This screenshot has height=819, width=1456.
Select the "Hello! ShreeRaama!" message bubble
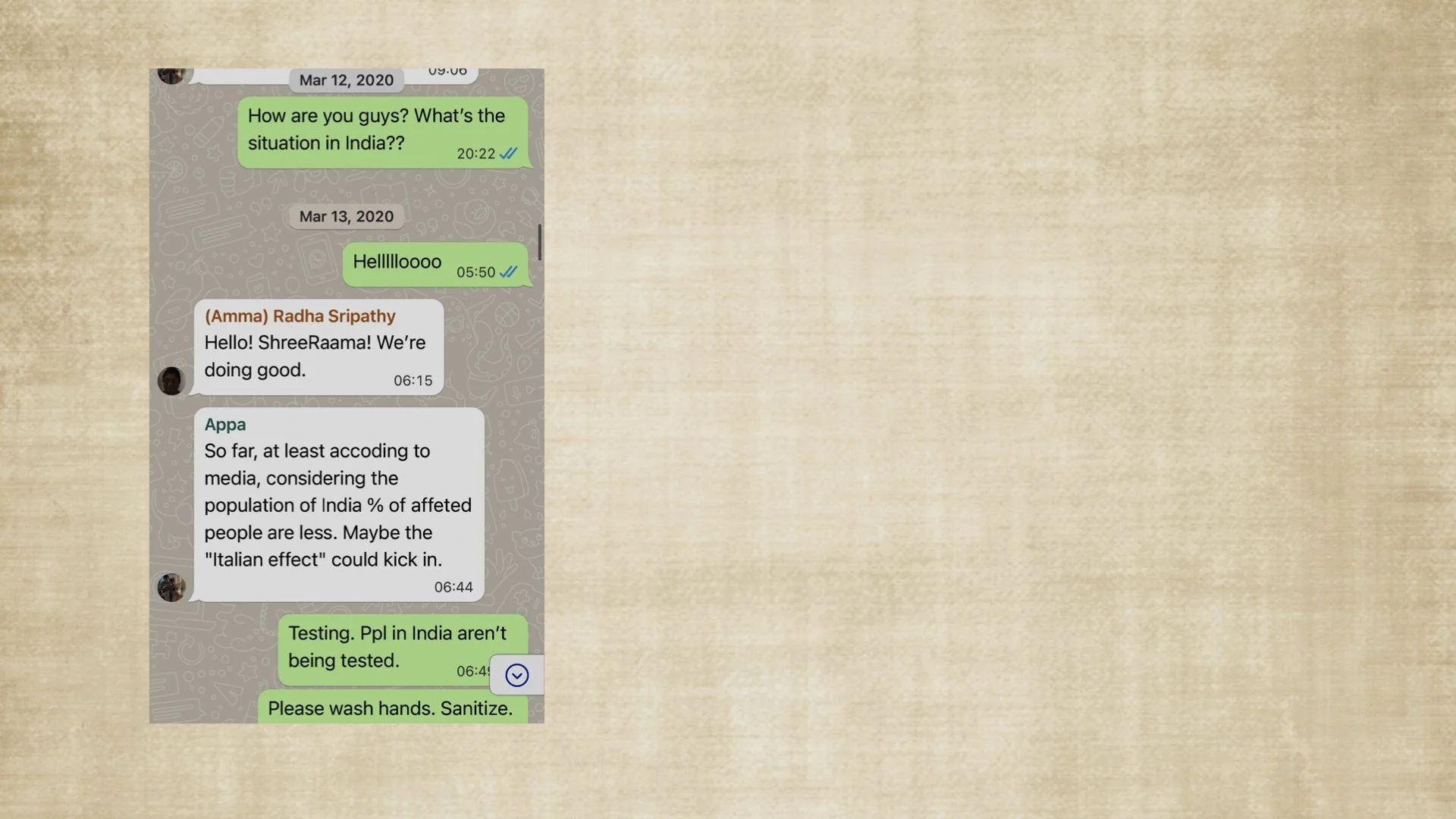point(318,347)
